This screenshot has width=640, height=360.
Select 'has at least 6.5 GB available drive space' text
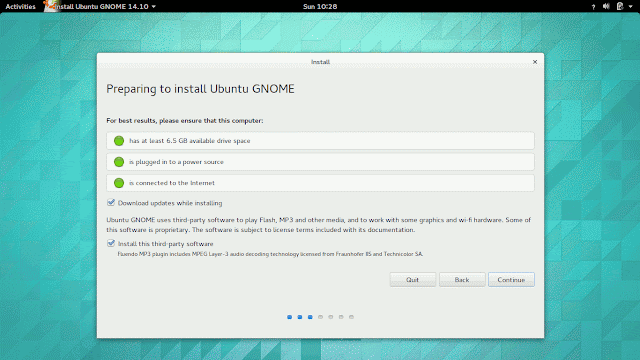(189, 141)
